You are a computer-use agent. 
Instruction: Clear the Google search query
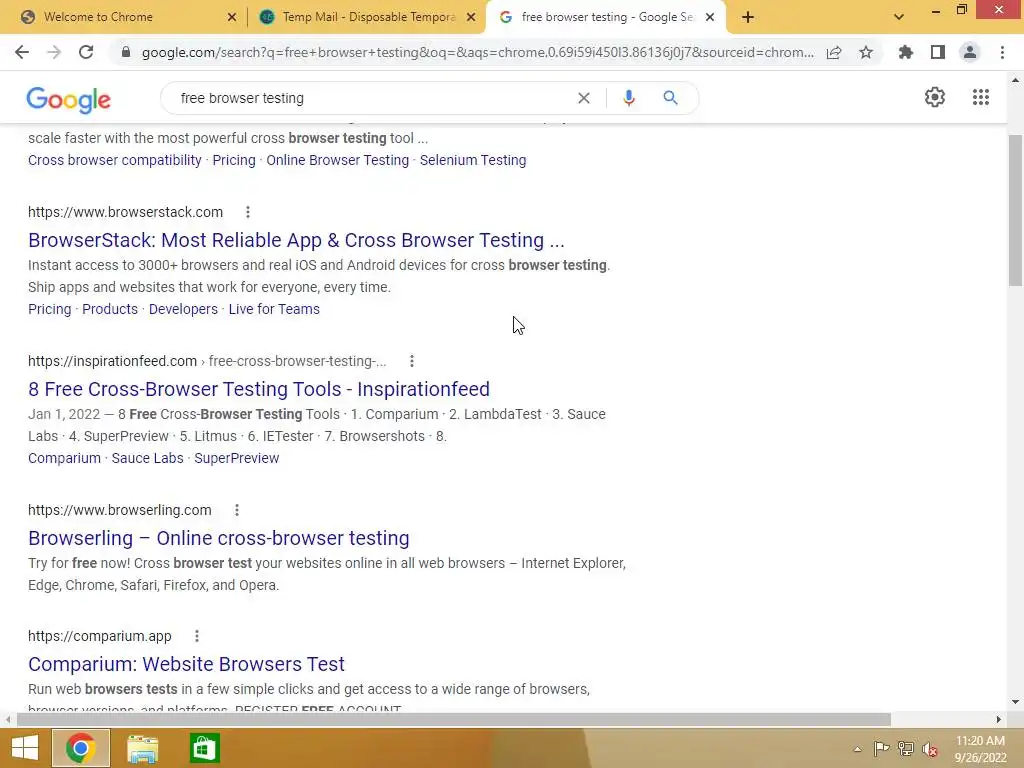click(584, 98)
